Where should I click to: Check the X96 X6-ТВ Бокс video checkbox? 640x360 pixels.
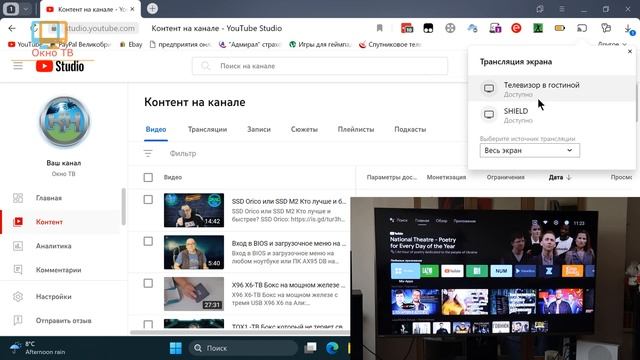tap(148, 283)
